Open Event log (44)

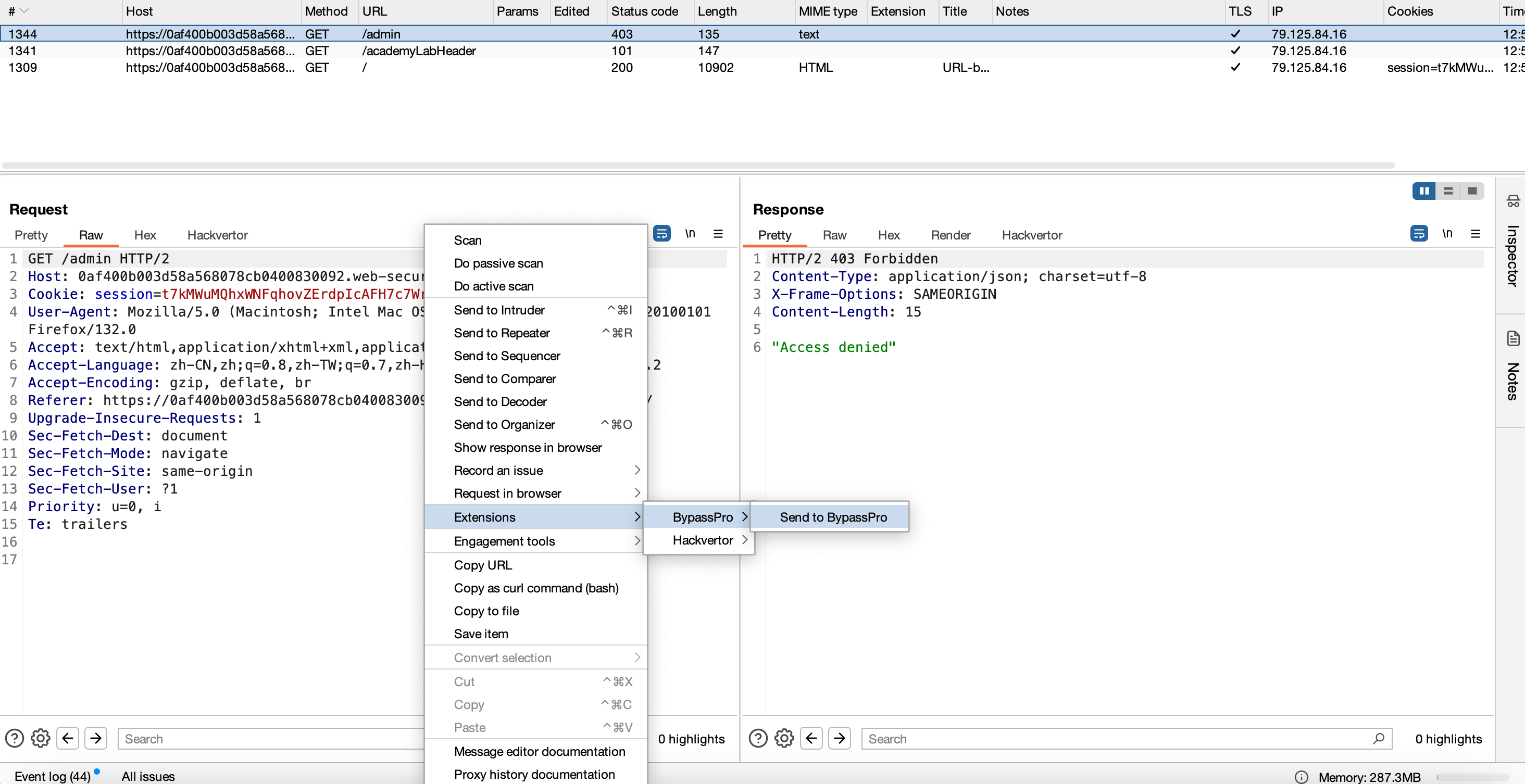click(52, 776)
